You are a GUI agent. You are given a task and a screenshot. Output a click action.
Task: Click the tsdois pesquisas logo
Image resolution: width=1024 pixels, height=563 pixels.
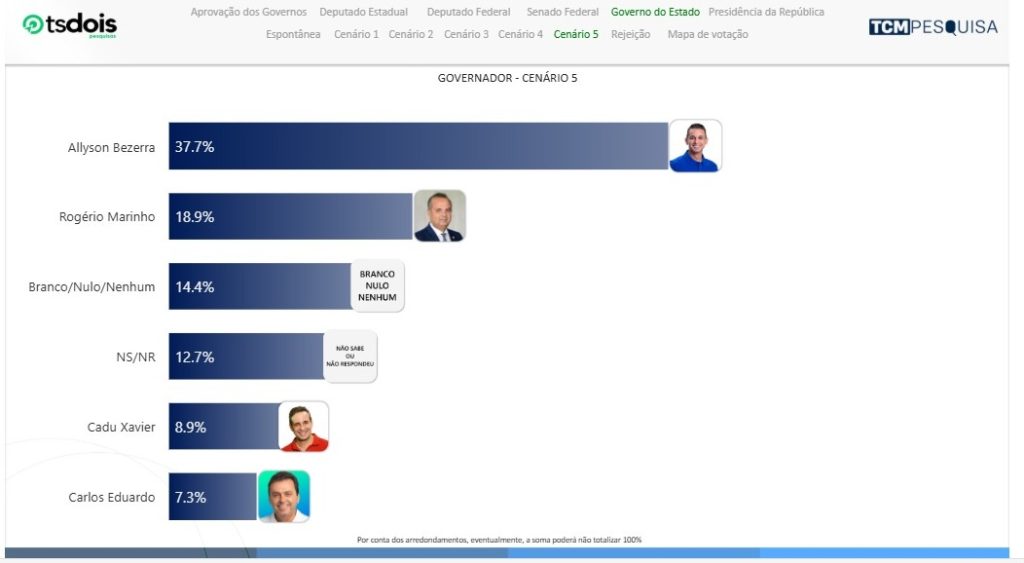click(69, 25)
